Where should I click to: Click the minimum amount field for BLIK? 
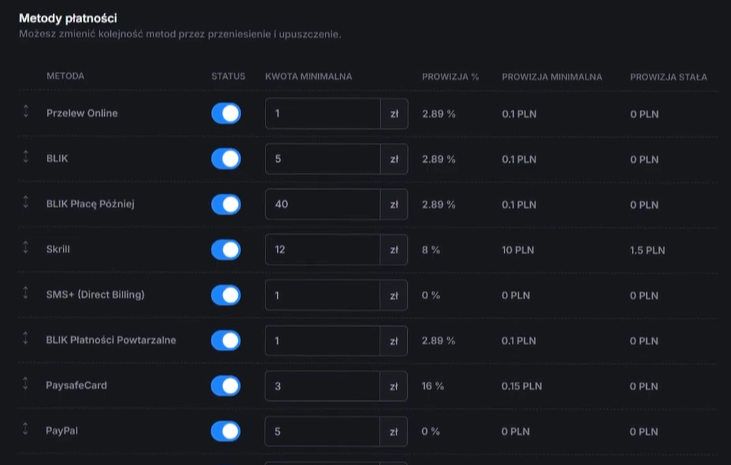click(323, 159)
